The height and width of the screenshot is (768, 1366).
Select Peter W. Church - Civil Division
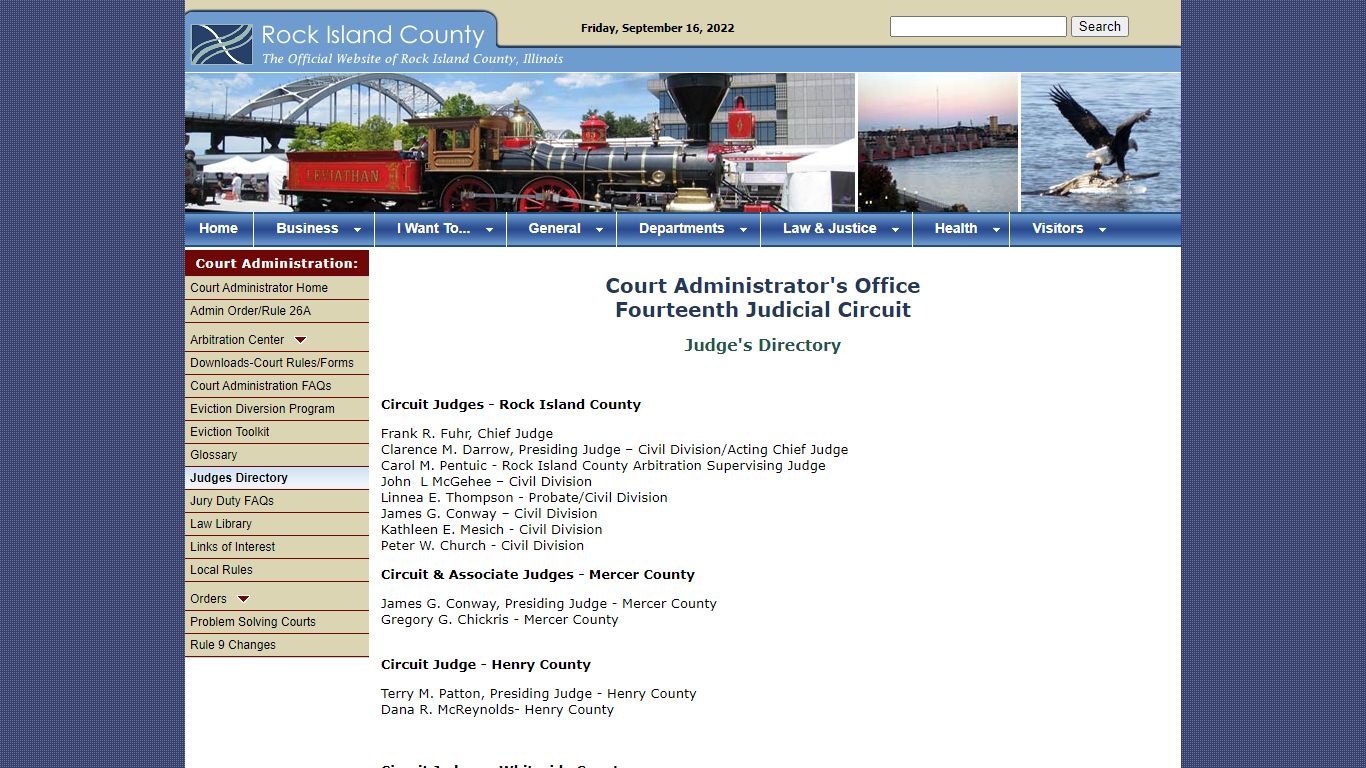(x=482, y=546)
